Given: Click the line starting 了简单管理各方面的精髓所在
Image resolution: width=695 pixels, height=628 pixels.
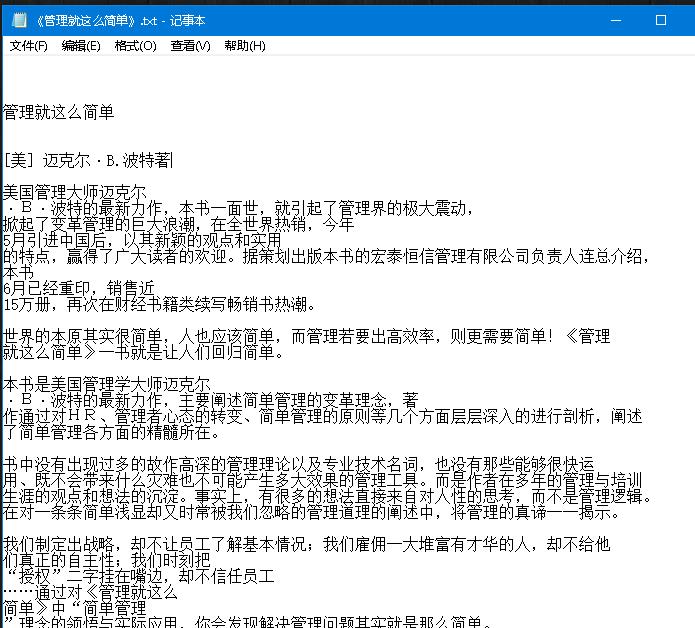Looking at the screenshot, I should pyautogui.click(x=111, y=432).
